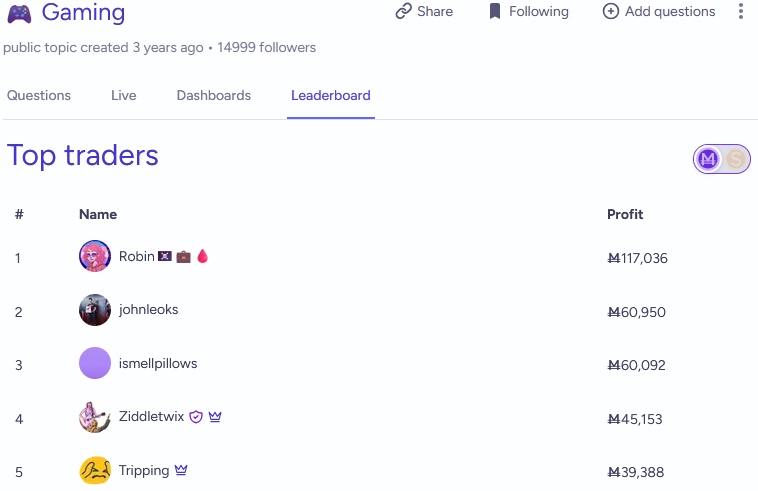
Task: Click Ziddletwix's shield check badge
Action: [196, 417]
